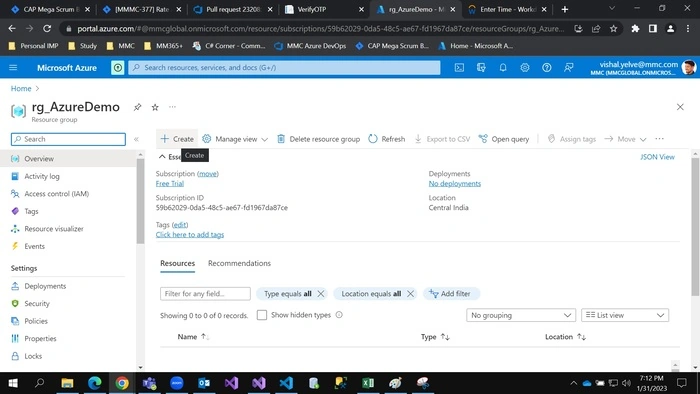Switch to the Recommendations tab
The image size is (700, 394).
(x=239, y=263)
